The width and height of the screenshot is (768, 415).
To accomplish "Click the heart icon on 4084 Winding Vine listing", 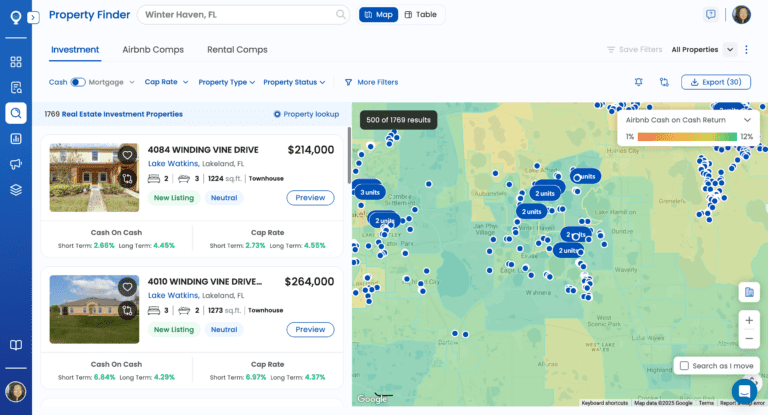I will 127,155.
